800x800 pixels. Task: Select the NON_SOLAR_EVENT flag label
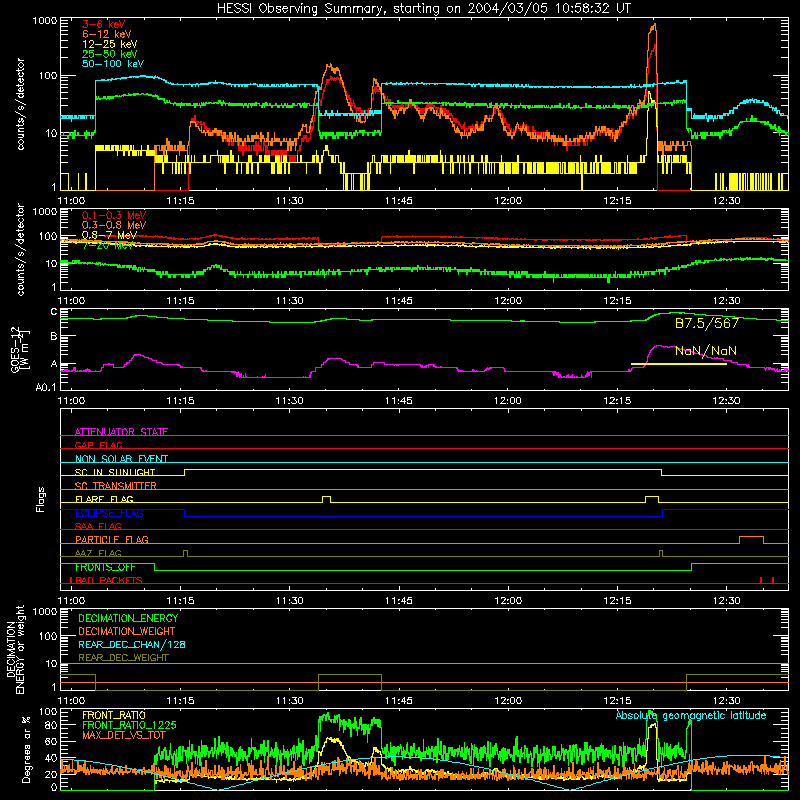click(x=121, y=459)
